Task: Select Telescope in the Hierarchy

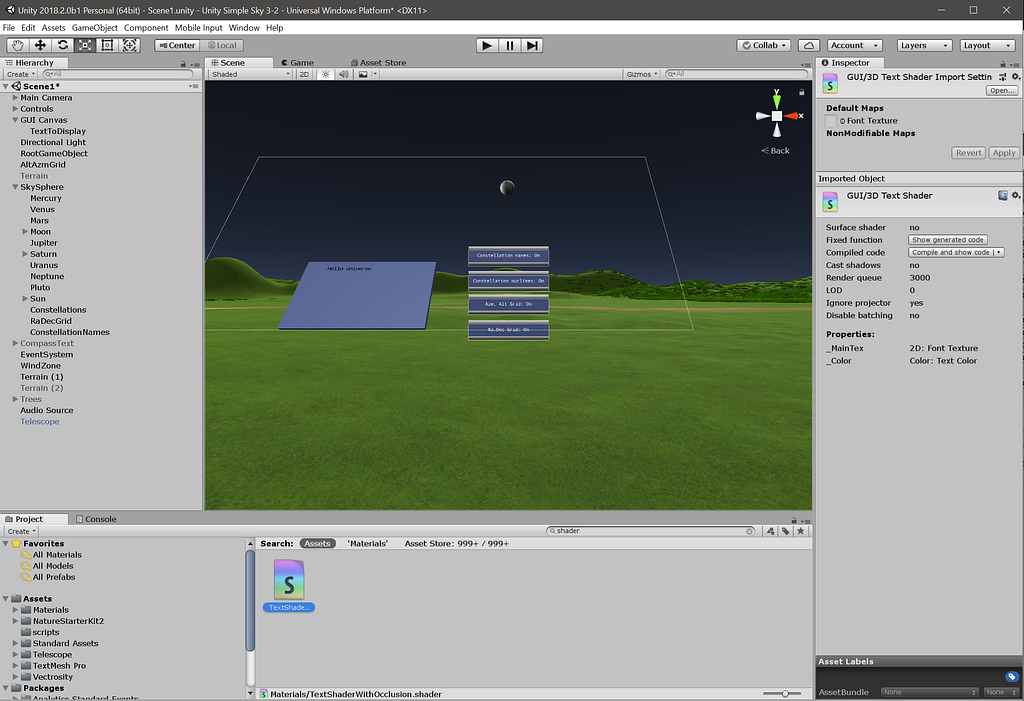Action: pos(40,421)
